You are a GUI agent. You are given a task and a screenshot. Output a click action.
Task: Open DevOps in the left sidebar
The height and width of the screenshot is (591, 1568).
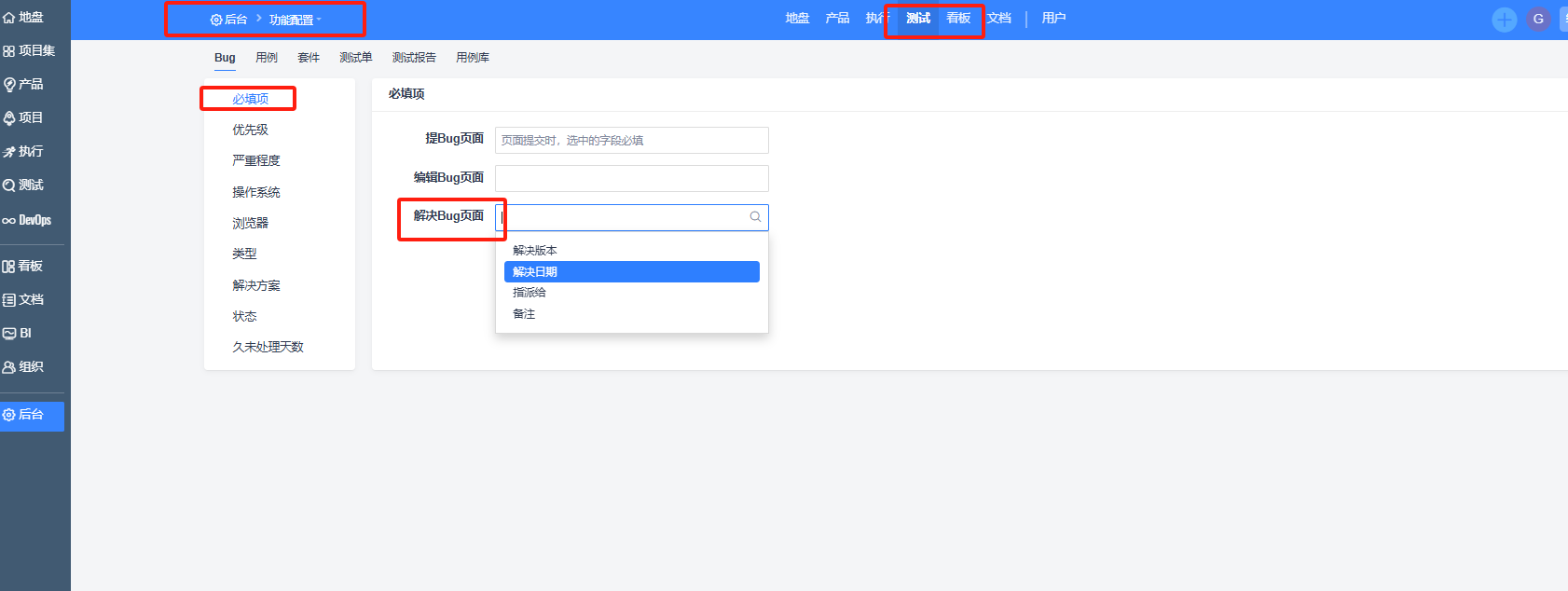[x=27, y=221]
